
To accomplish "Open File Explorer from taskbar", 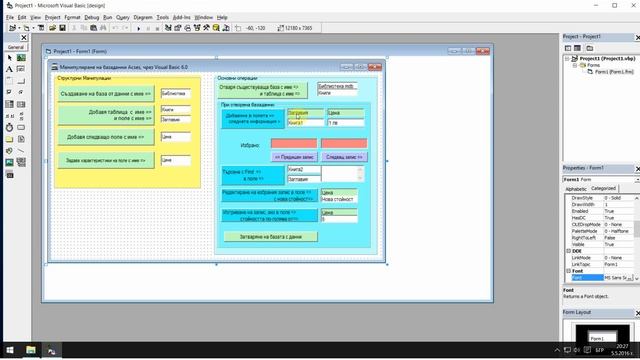I will 31,350.
